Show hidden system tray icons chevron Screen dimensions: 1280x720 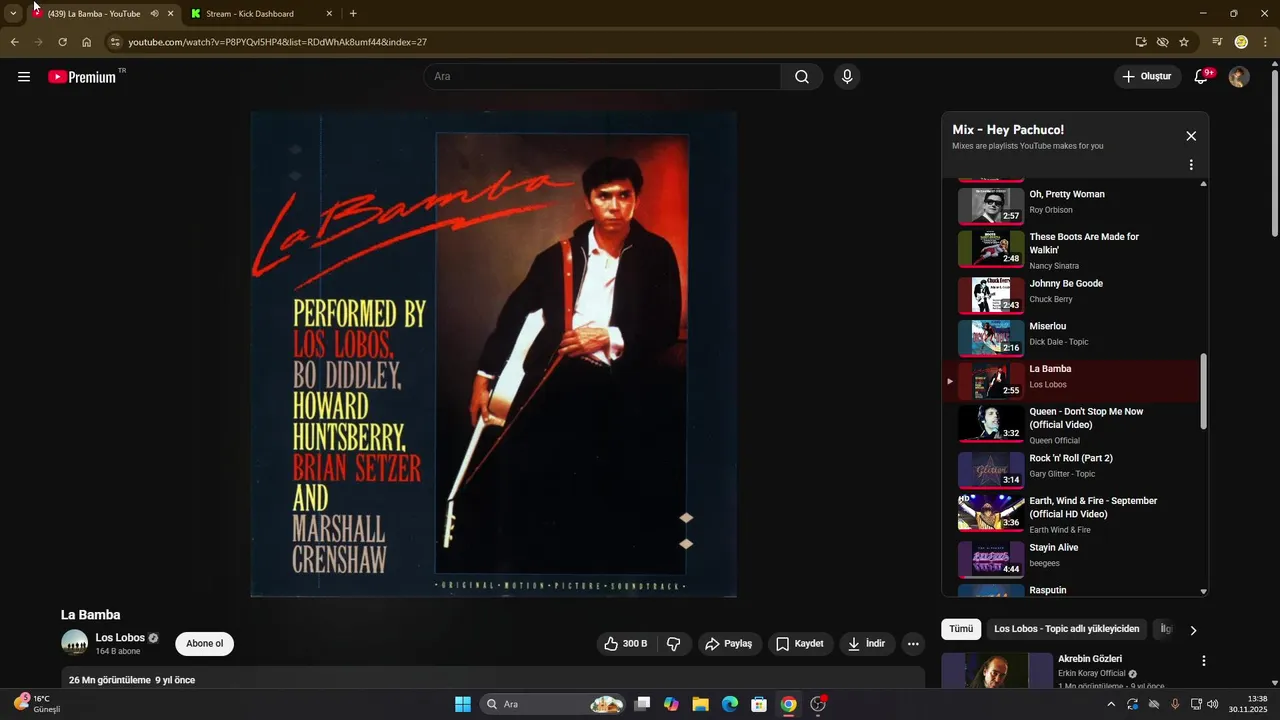(1111, 704)
